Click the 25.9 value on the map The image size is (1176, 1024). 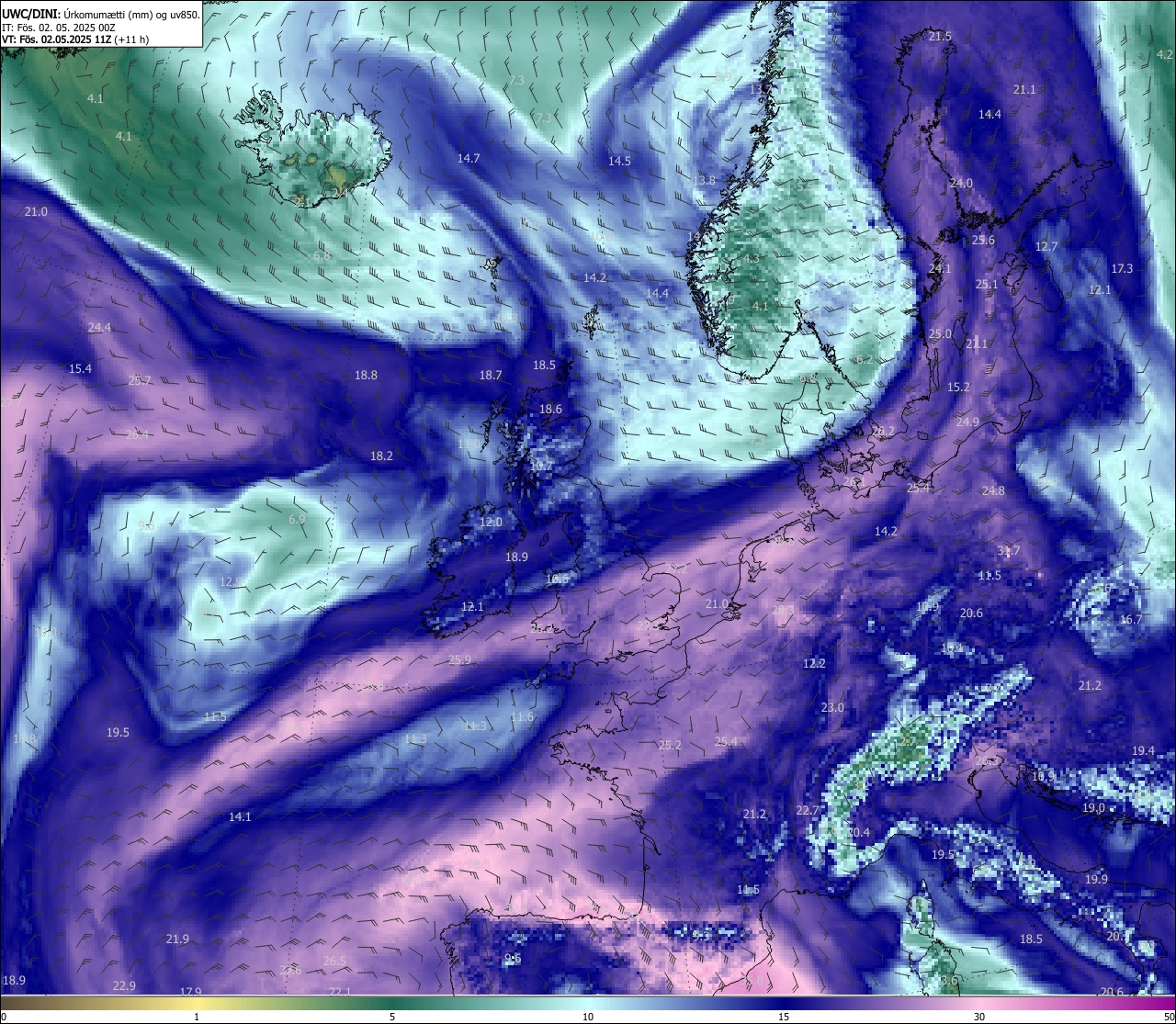(459, 660)
